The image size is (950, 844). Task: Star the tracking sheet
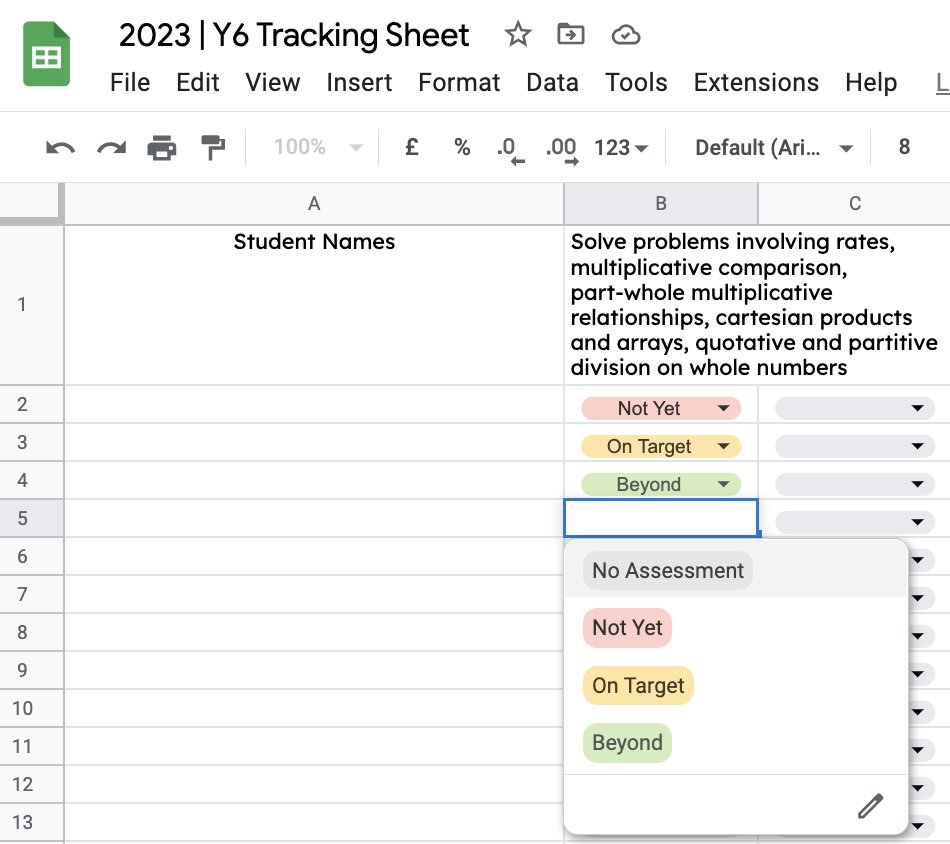point(518,34)
